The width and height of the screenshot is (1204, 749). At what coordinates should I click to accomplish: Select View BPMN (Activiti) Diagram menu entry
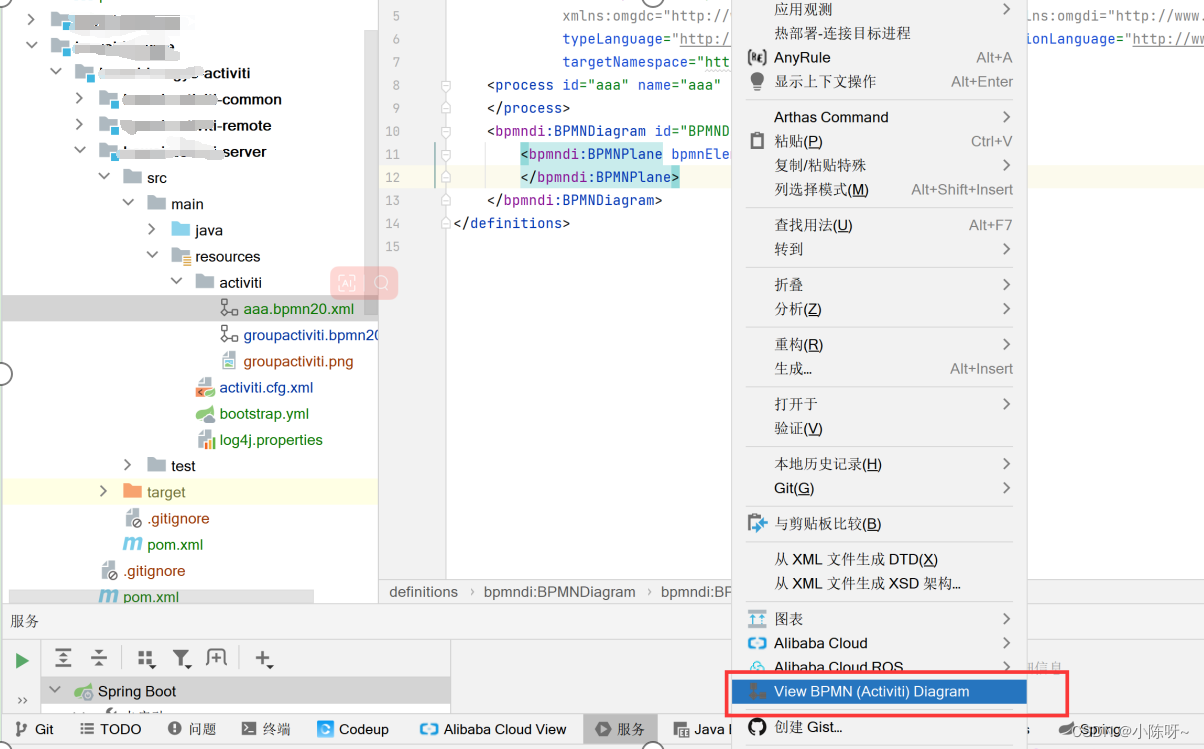[x=879, y=691]
